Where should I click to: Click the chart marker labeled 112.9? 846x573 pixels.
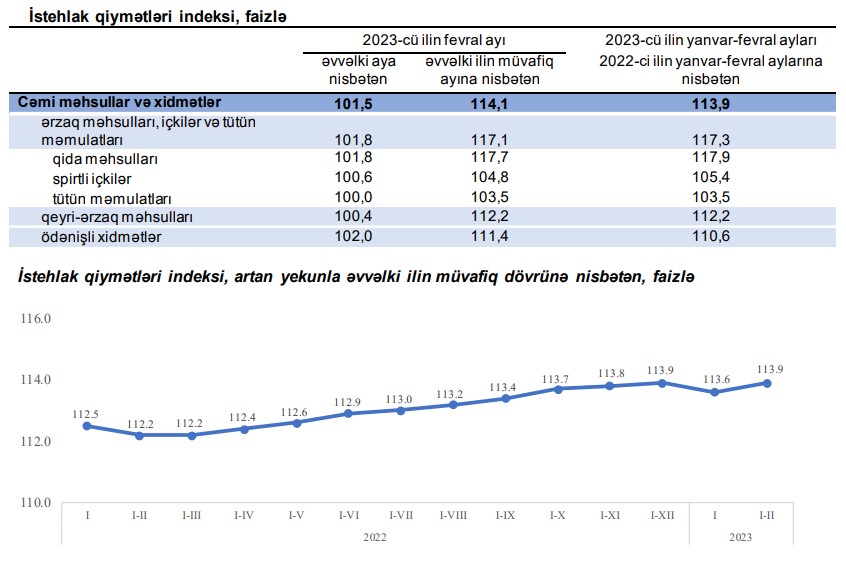(348, 413)
